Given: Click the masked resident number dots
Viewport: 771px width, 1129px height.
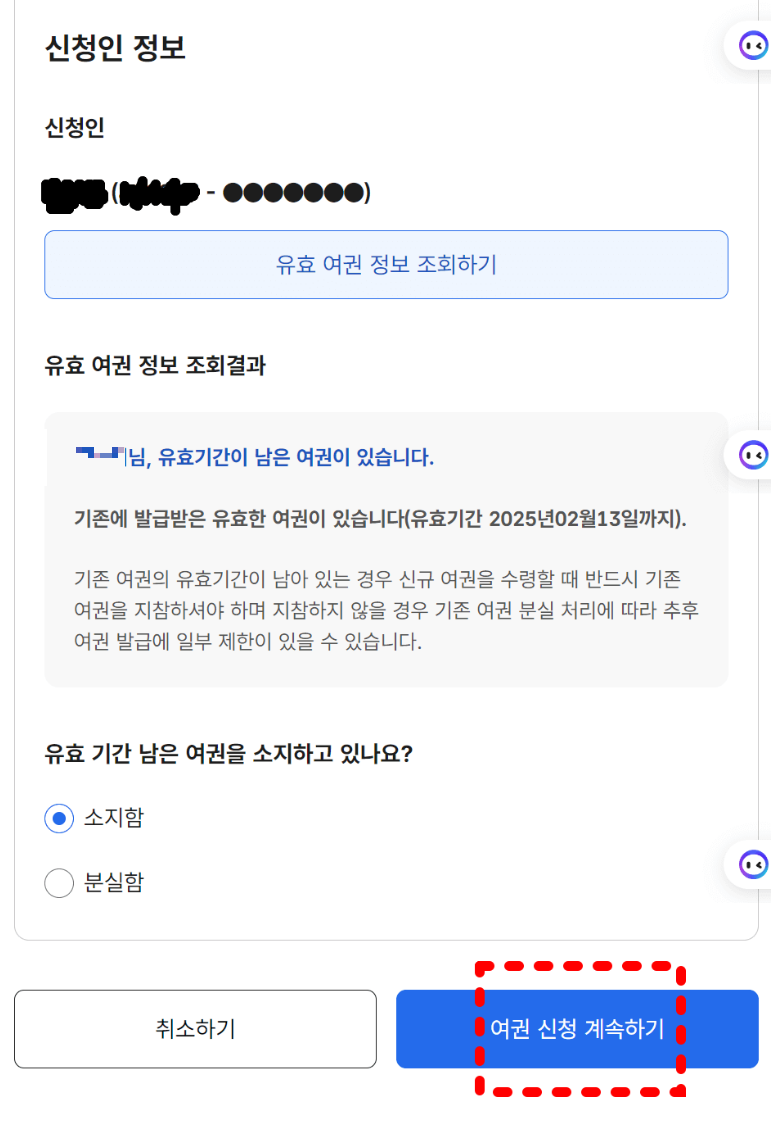Looking at the screenshot, I should (x=294, y=193).
